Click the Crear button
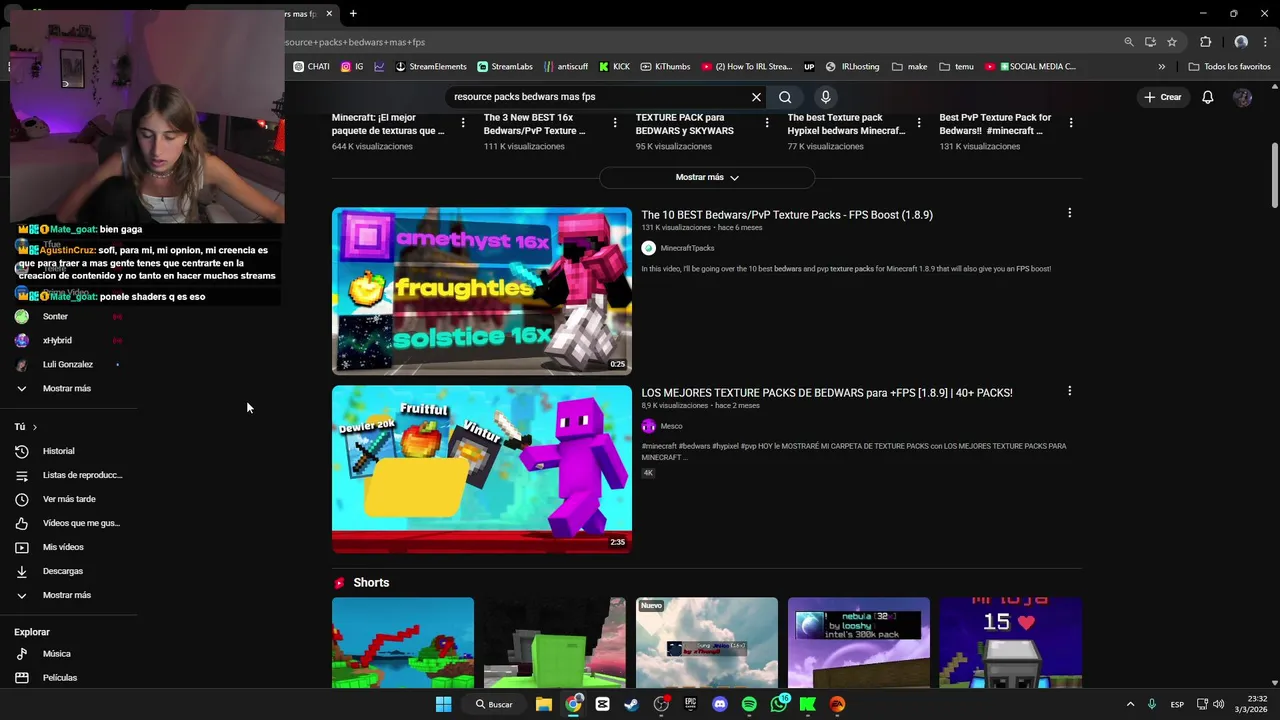Screen dimensions: 1280x720 coord(1163,97)
